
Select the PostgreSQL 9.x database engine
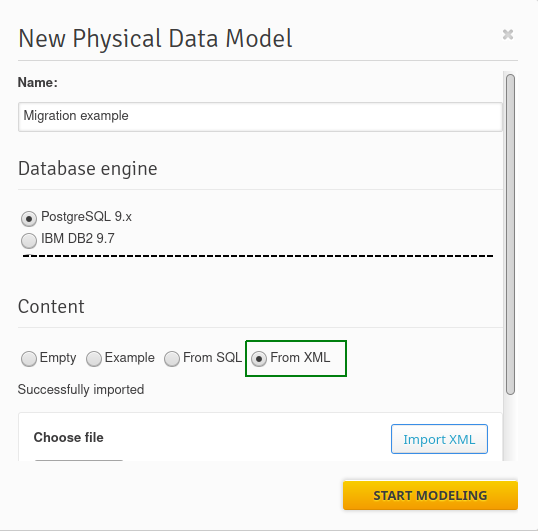tap(29, 219)
